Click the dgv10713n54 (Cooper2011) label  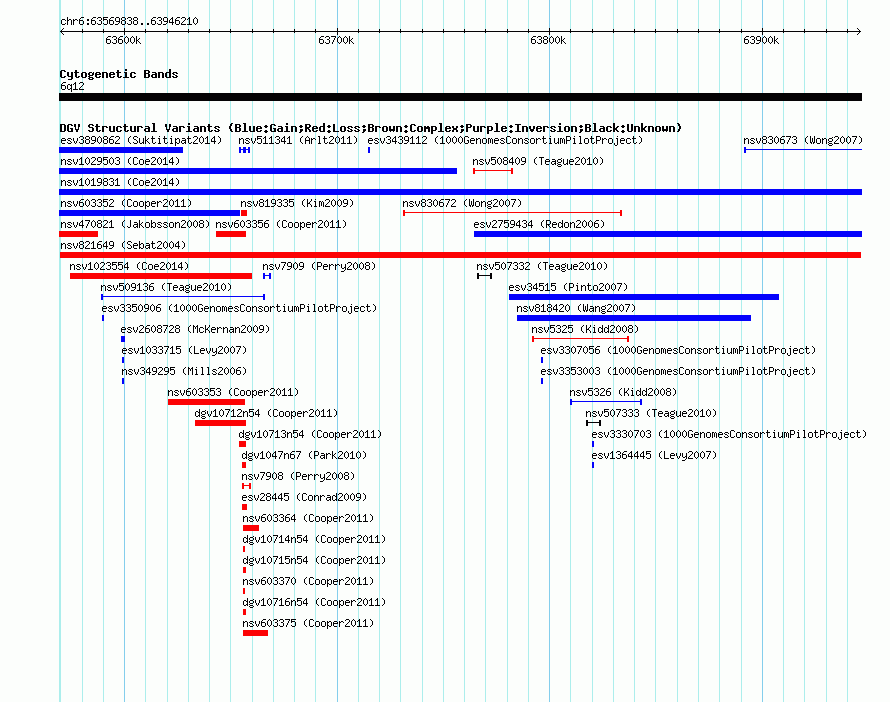coord(310,434)
